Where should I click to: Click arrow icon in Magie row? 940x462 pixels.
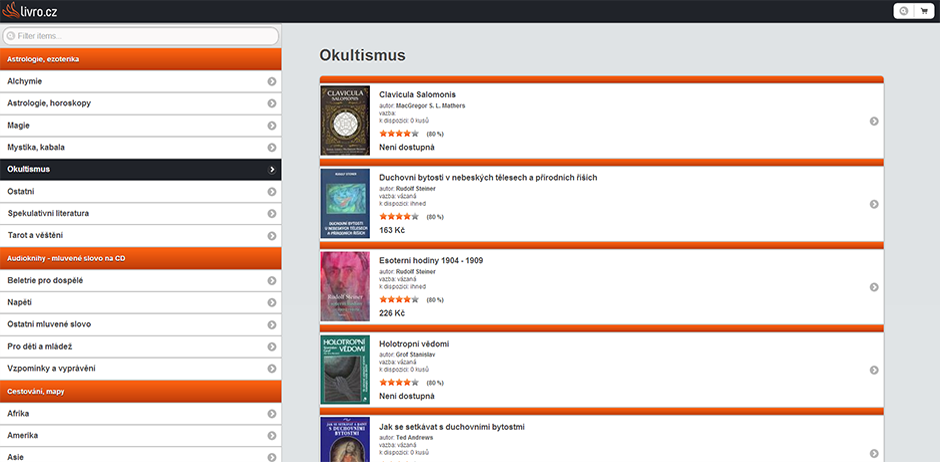[272, 126]
